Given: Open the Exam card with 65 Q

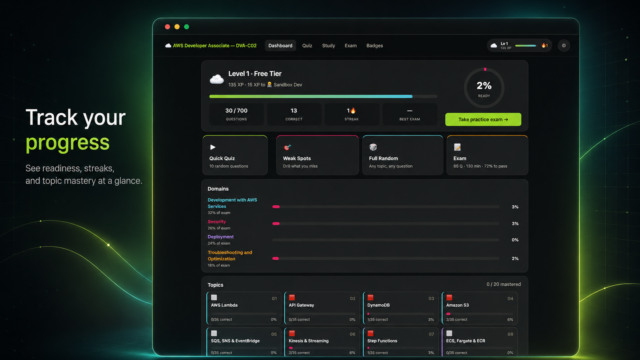Looking at the screenshot, I should click(487, 155).
